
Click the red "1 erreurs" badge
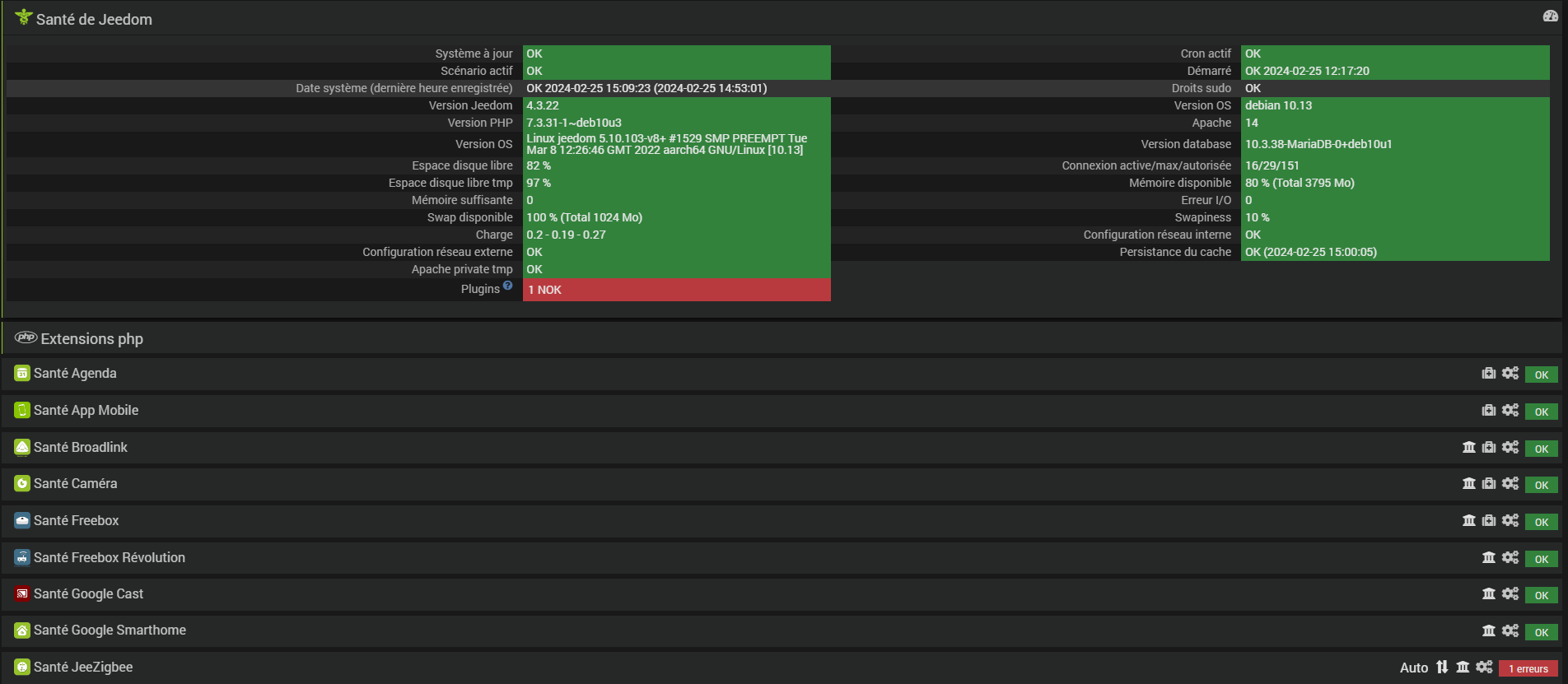click(1528, 668)
